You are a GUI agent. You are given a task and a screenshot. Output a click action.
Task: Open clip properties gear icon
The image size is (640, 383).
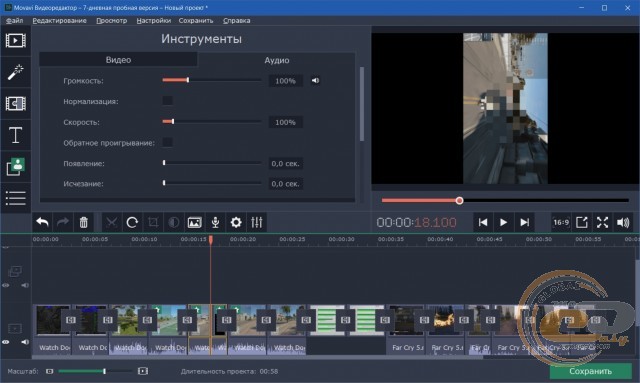(x=236, y=222)
